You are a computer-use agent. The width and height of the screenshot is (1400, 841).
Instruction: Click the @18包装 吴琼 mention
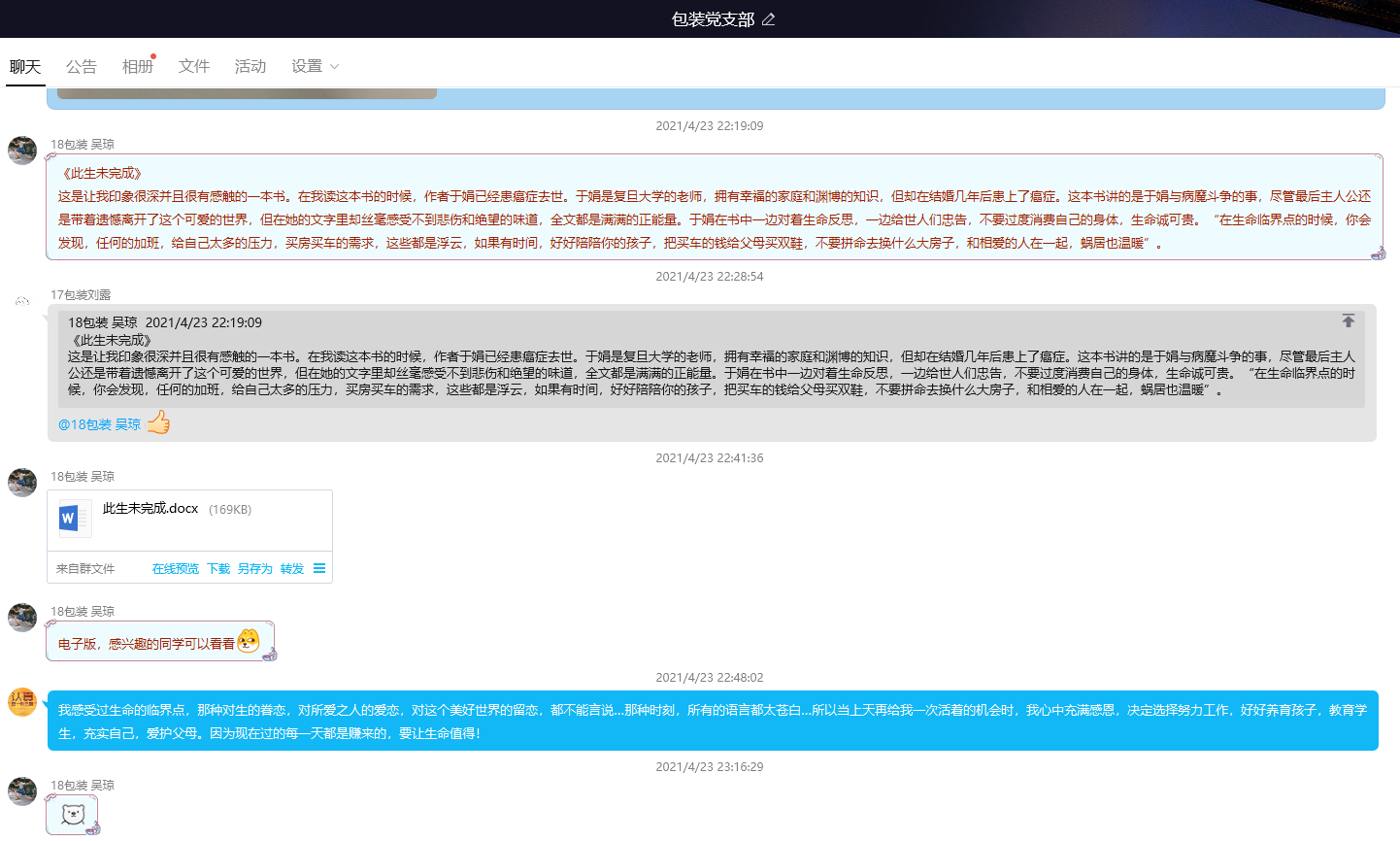tap(99, 424)
